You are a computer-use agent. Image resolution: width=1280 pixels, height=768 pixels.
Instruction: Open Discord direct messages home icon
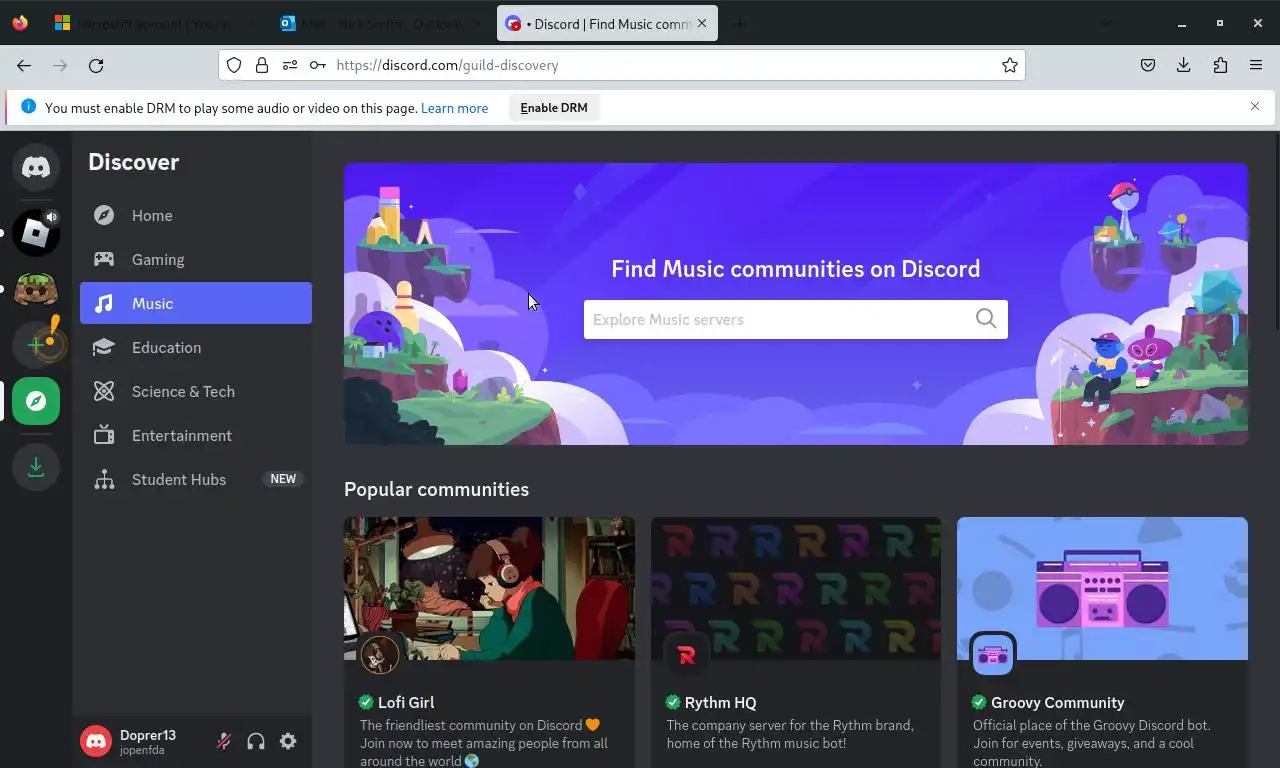pos(36,167)
